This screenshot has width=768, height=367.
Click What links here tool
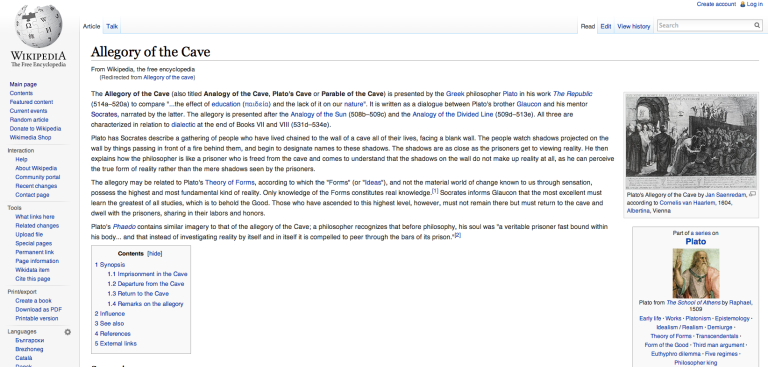coord(35,217)
